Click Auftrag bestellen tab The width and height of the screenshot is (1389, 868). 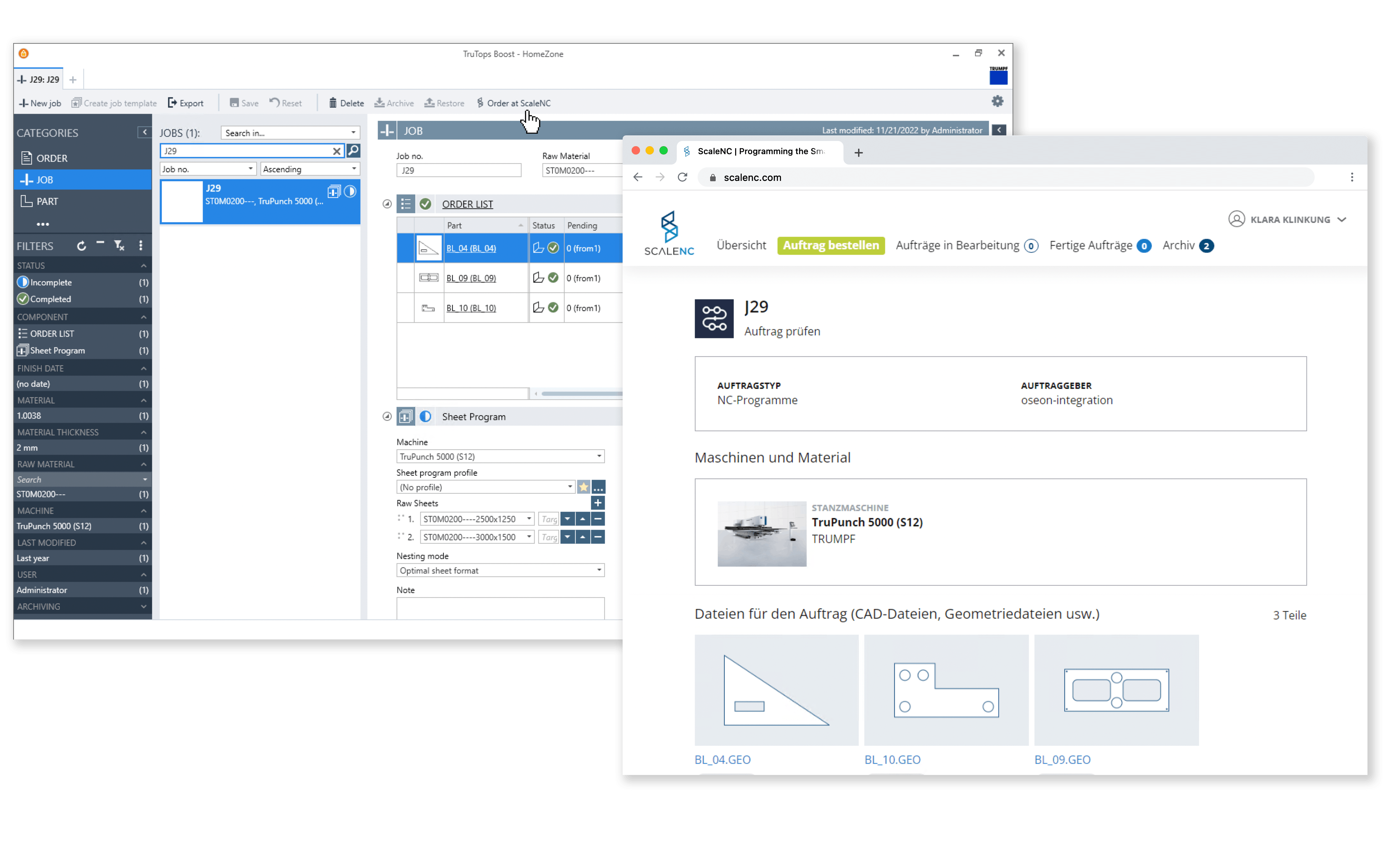coord(831,246)
